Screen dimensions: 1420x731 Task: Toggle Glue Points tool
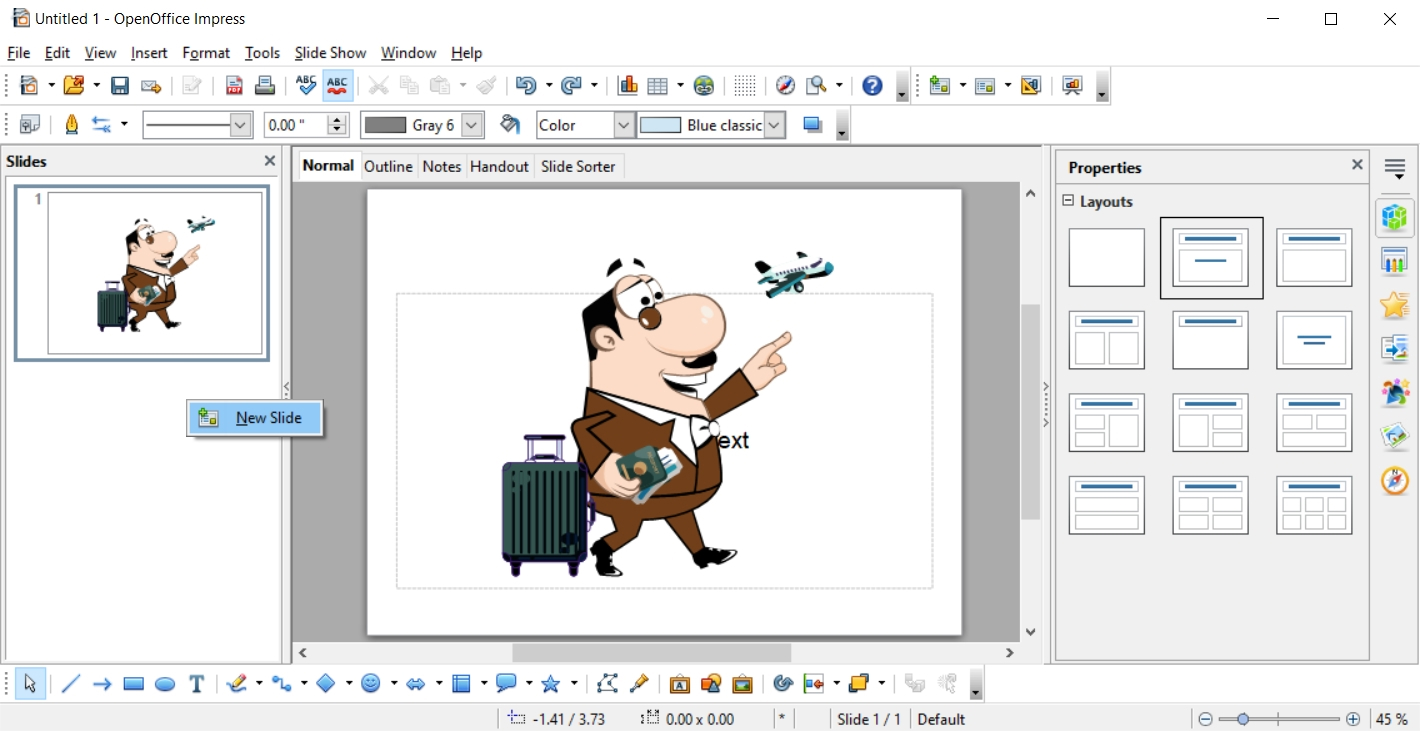[639, 684]
